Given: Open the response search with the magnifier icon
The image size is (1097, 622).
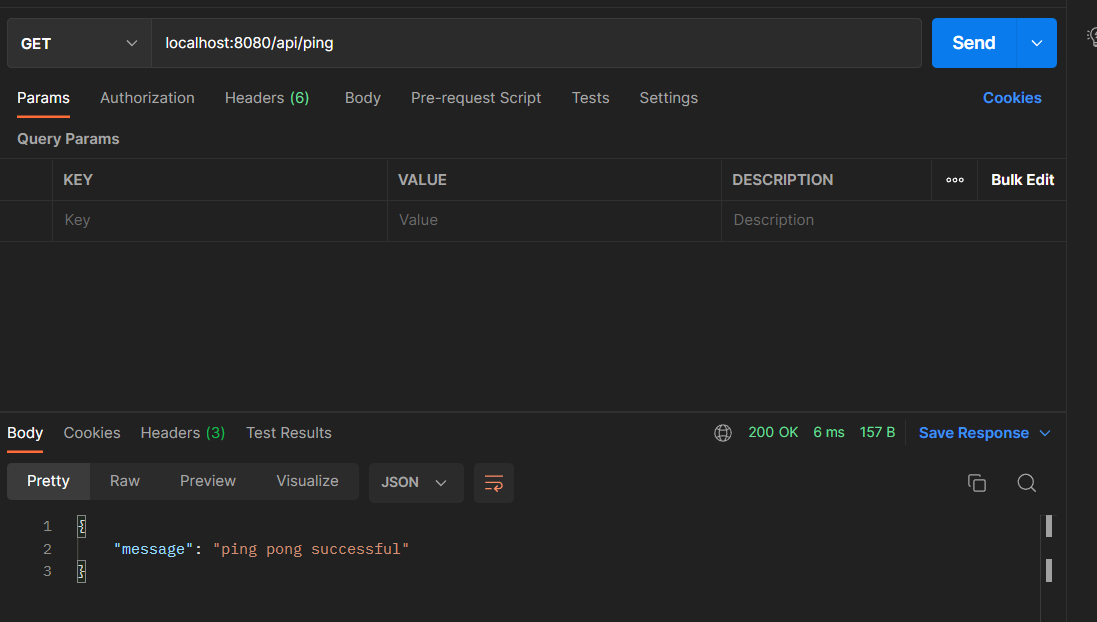Looking at the screenshot, I should pyautogui.click(x=1026, y=483).
